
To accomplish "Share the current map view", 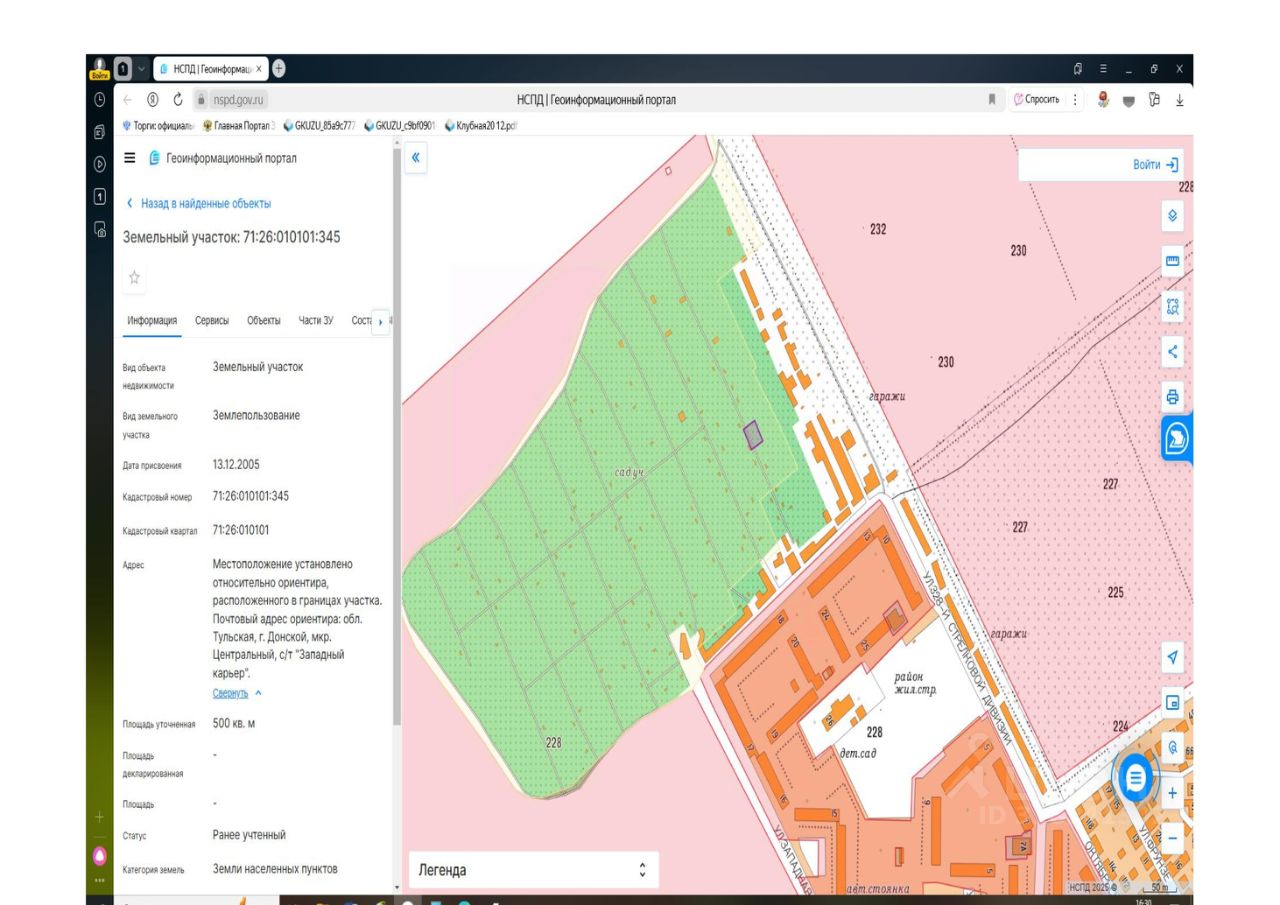I will (1173, 351).
